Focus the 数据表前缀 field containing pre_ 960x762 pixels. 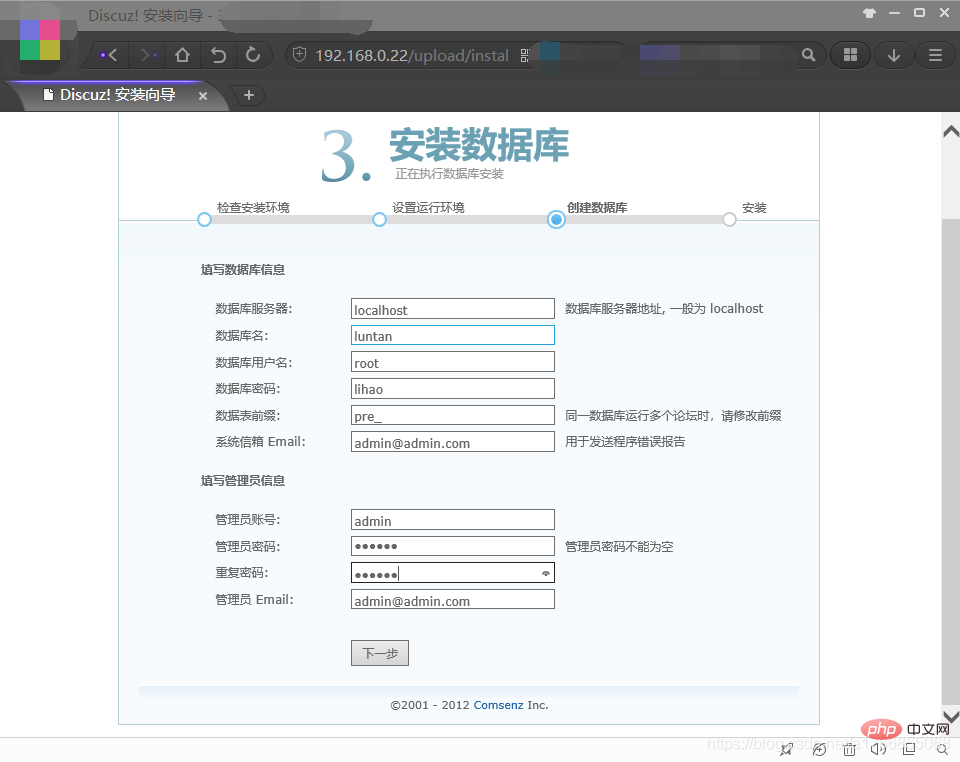453,416
